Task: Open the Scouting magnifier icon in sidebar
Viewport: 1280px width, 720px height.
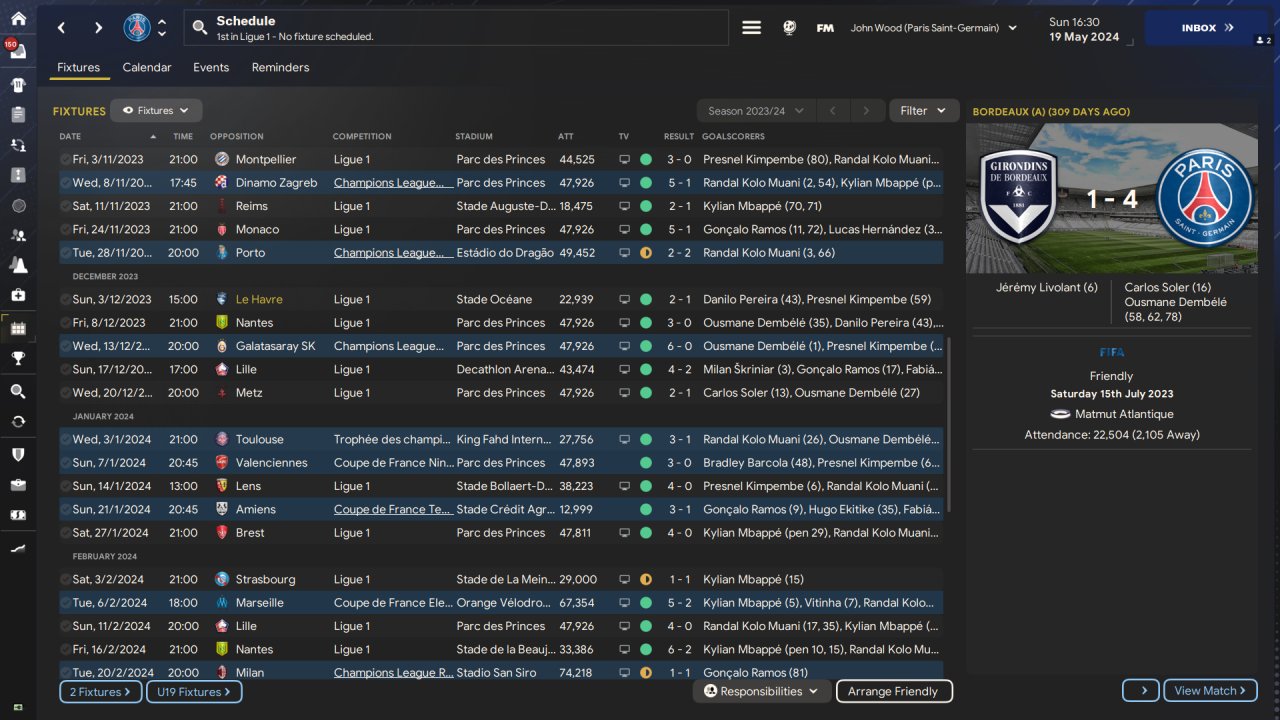Action: click(x=18, y=392)
